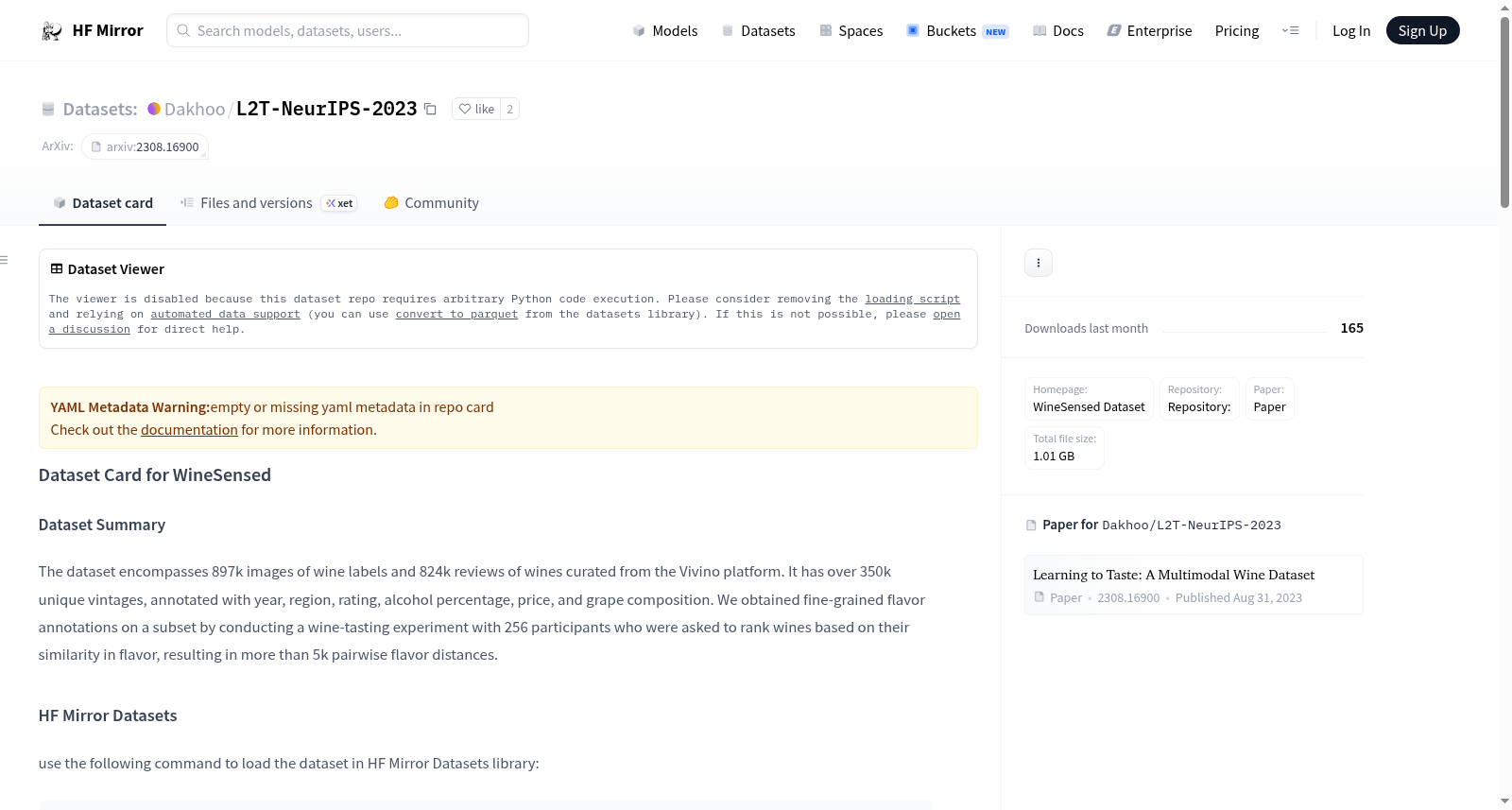Open the like count showing 2
This screenshot has height=810, width=1512.
(x=510, y=109)
